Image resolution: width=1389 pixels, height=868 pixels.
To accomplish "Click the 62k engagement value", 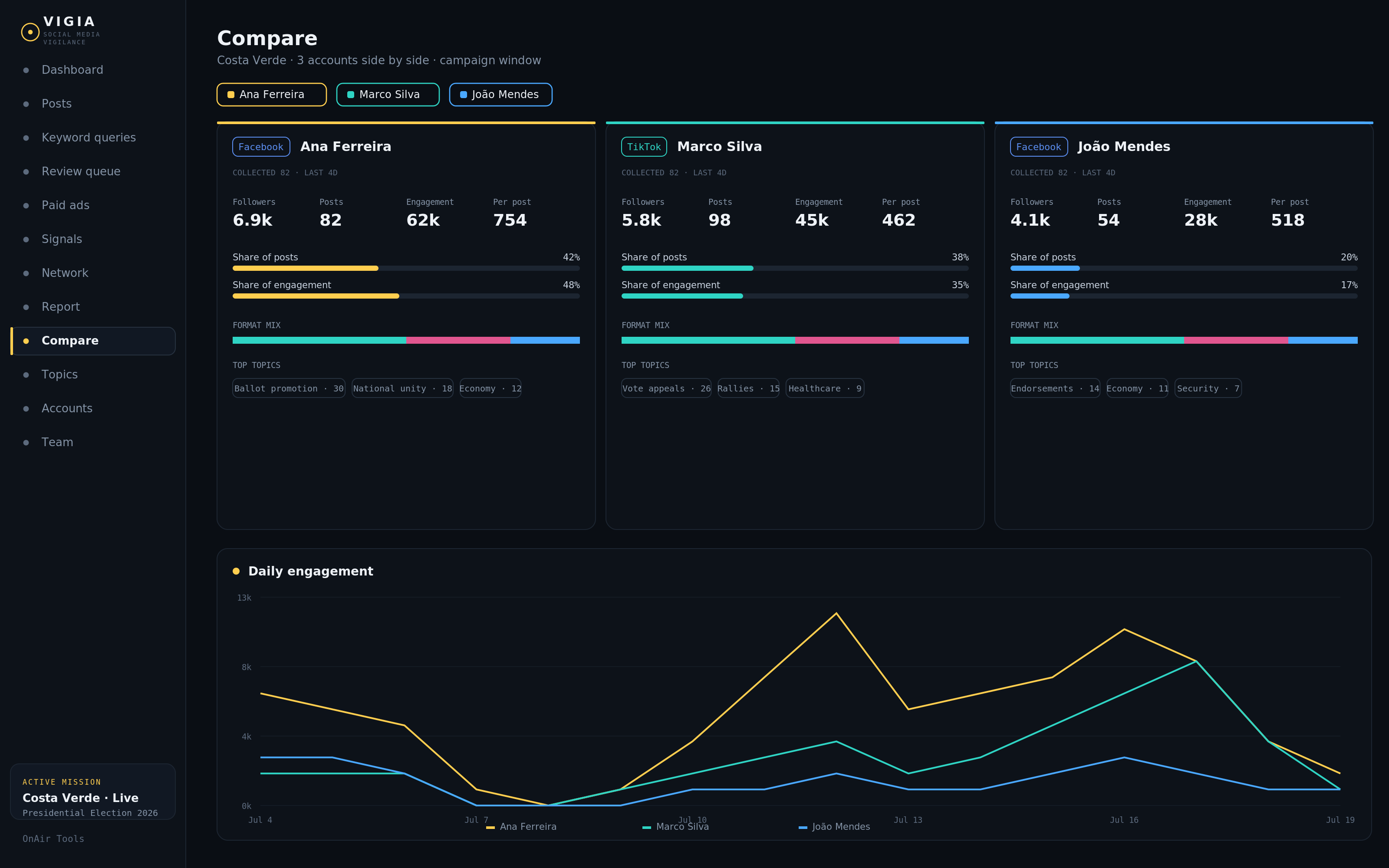I will [x=423, y=220].
